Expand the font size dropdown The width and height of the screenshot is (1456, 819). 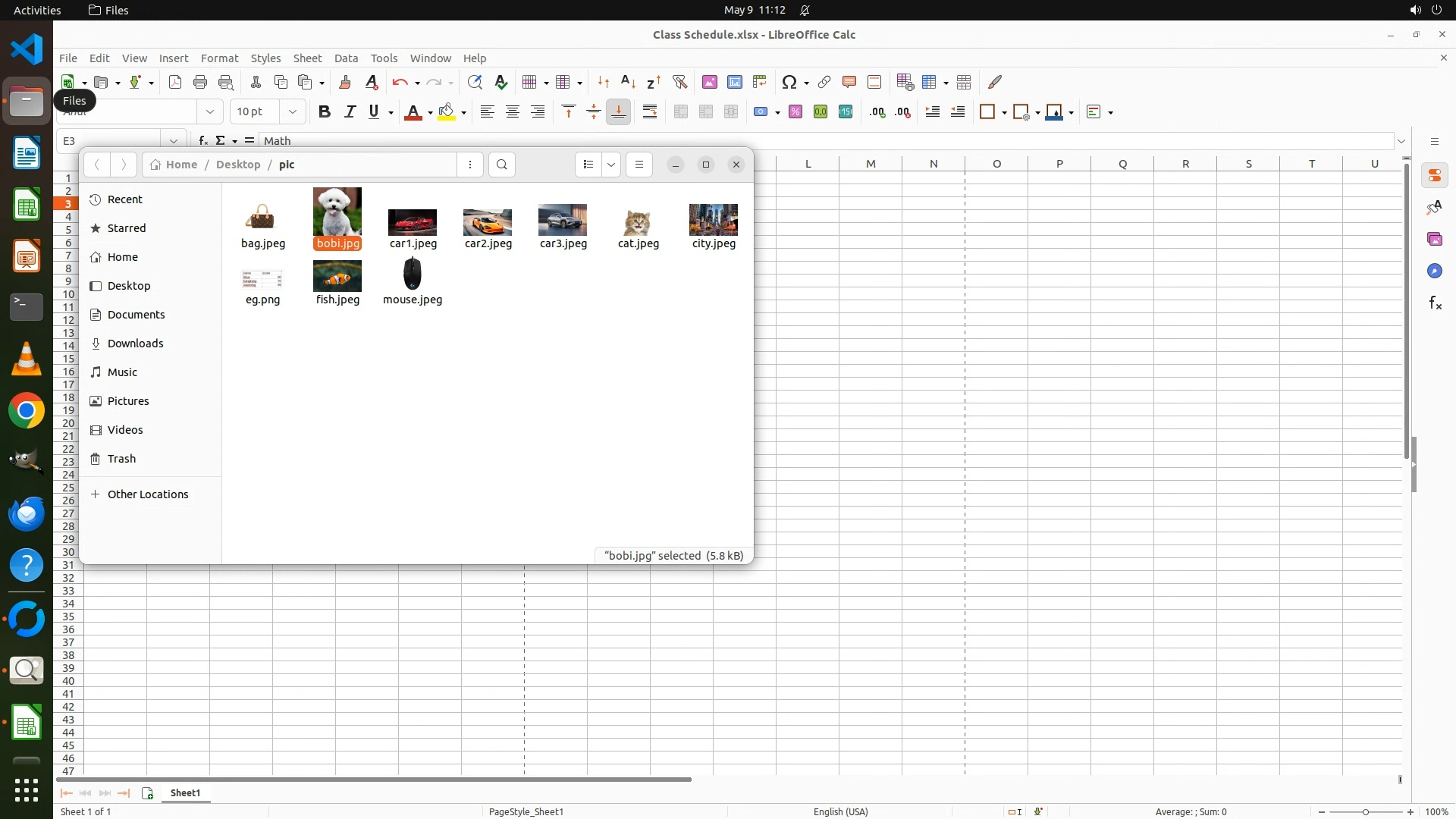click(293, 112)
